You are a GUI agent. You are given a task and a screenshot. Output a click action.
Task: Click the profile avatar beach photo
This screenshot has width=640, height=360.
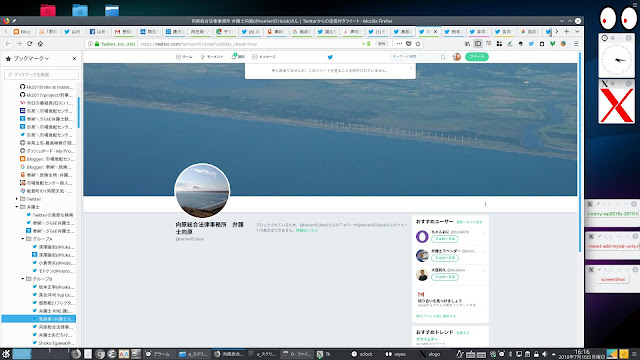(x=202, y=191)
